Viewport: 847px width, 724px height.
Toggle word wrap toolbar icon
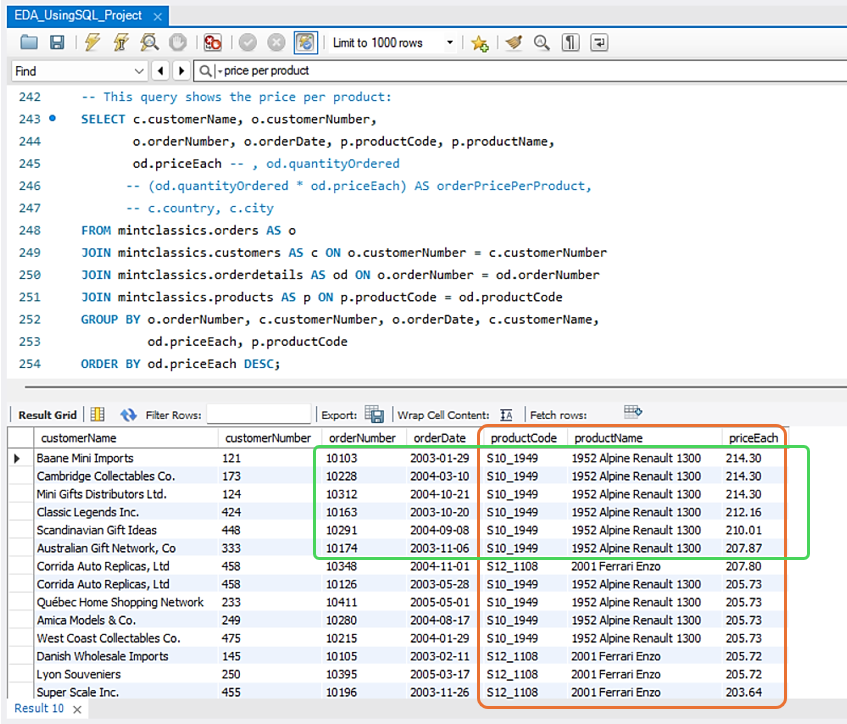[x=599, y=42]
